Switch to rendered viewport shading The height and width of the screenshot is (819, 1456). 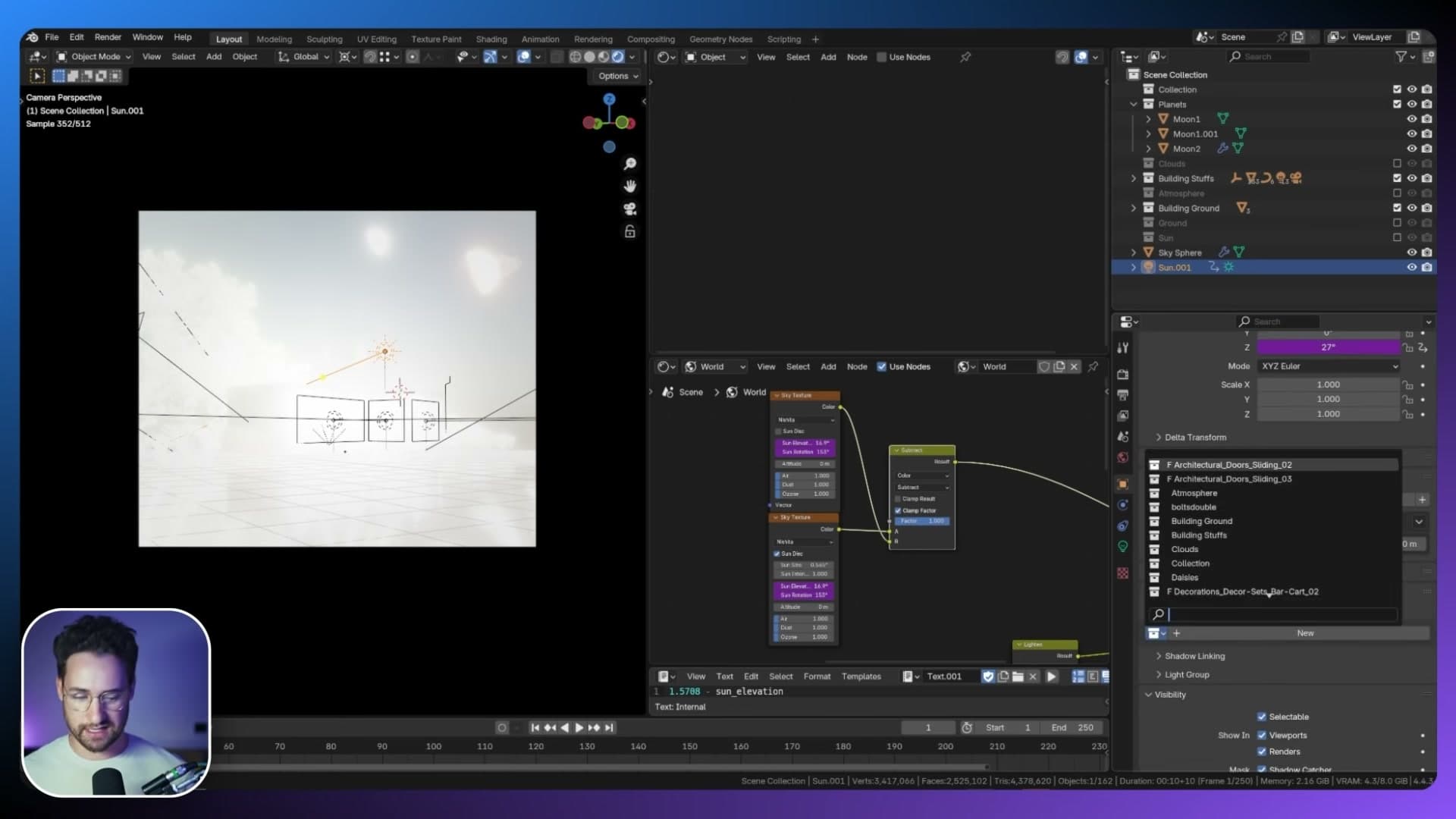[x=618, y=57]
